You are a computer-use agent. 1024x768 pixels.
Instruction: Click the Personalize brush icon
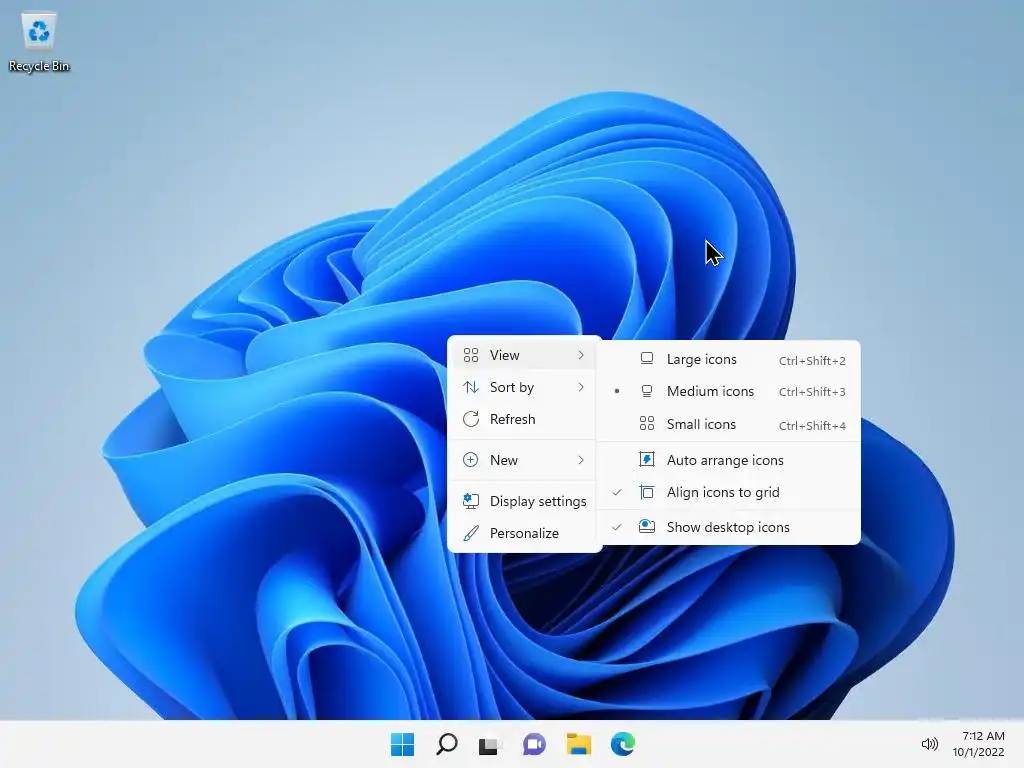click(471, 534)
